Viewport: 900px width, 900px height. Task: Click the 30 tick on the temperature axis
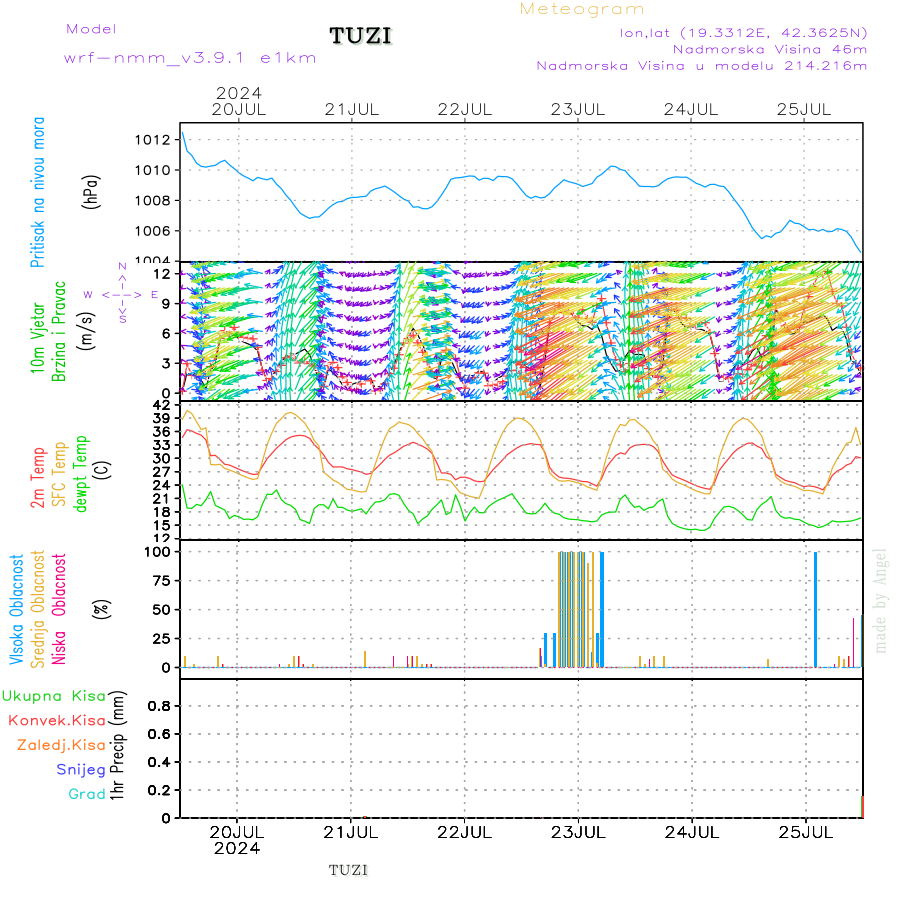[x=162, y=459]
